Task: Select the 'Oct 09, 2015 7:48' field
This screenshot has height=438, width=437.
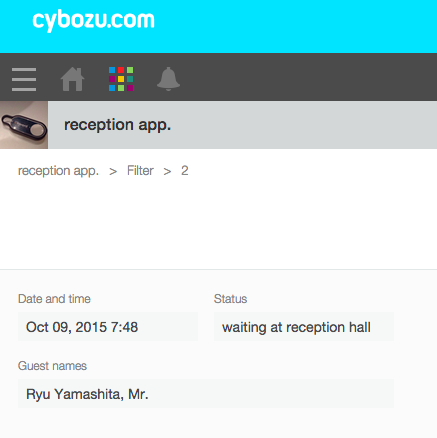Action: (108, 327)
